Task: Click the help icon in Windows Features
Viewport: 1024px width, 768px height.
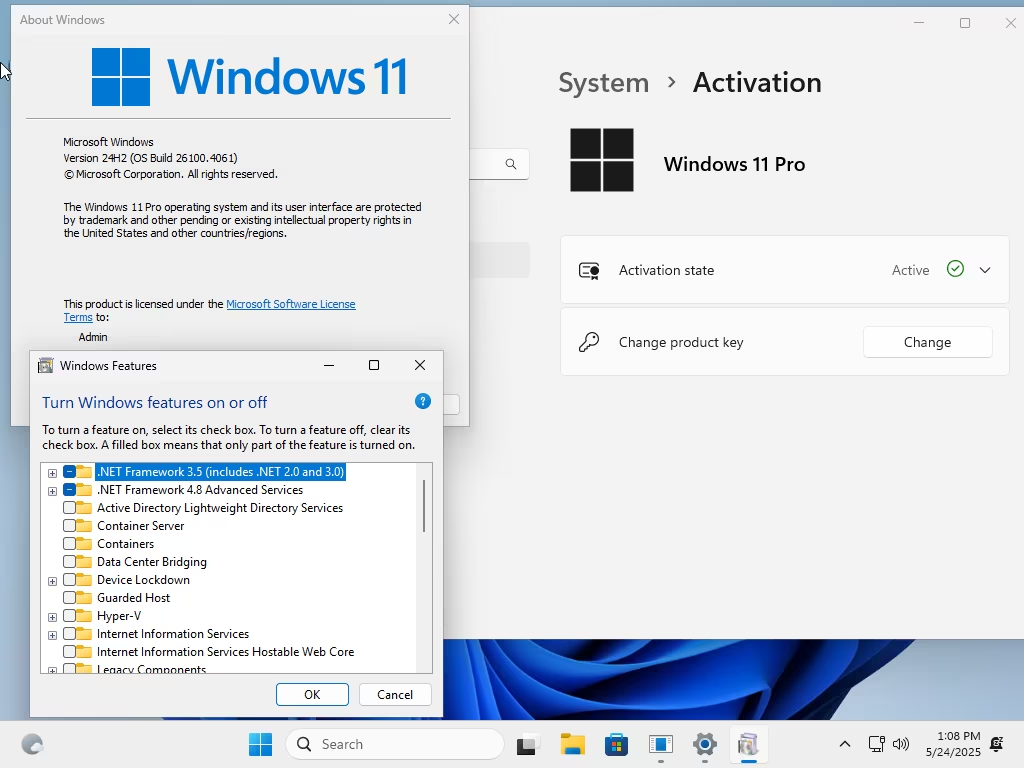Action: point(423,402)
